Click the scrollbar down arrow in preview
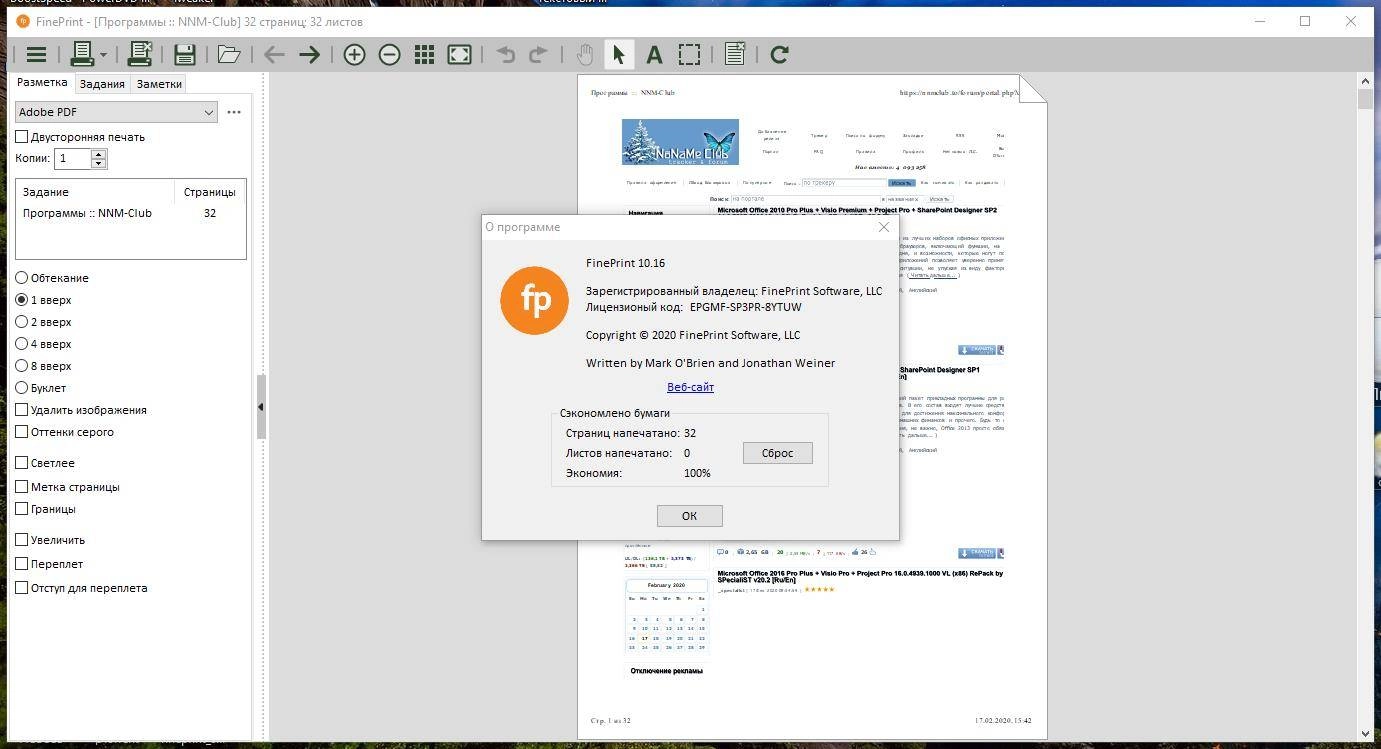This screenshot has width=1381, height=749. (1365, 733)
